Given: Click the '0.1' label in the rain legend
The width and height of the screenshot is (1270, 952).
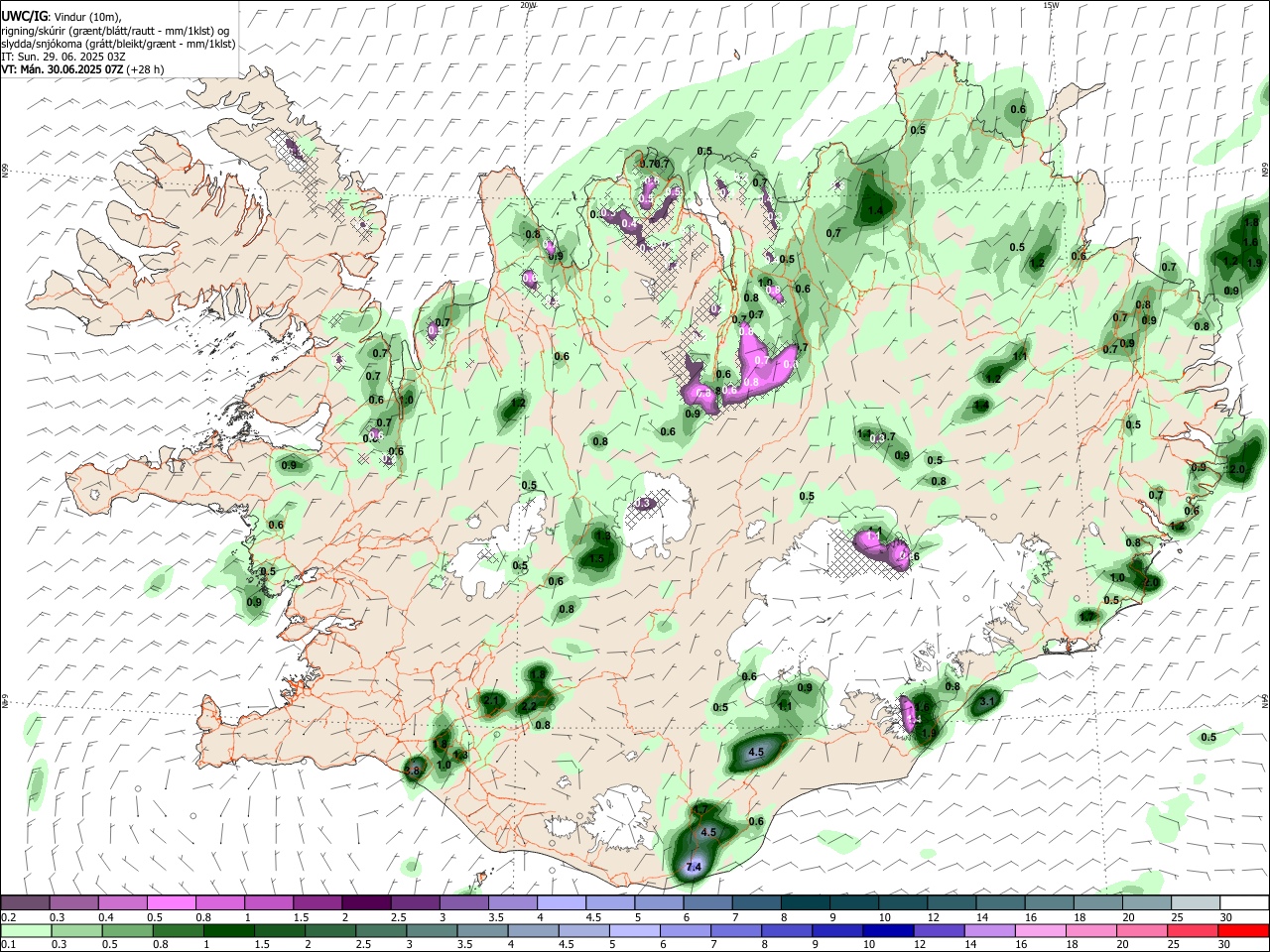Looking at the screenshot, I should pos(9,944).
